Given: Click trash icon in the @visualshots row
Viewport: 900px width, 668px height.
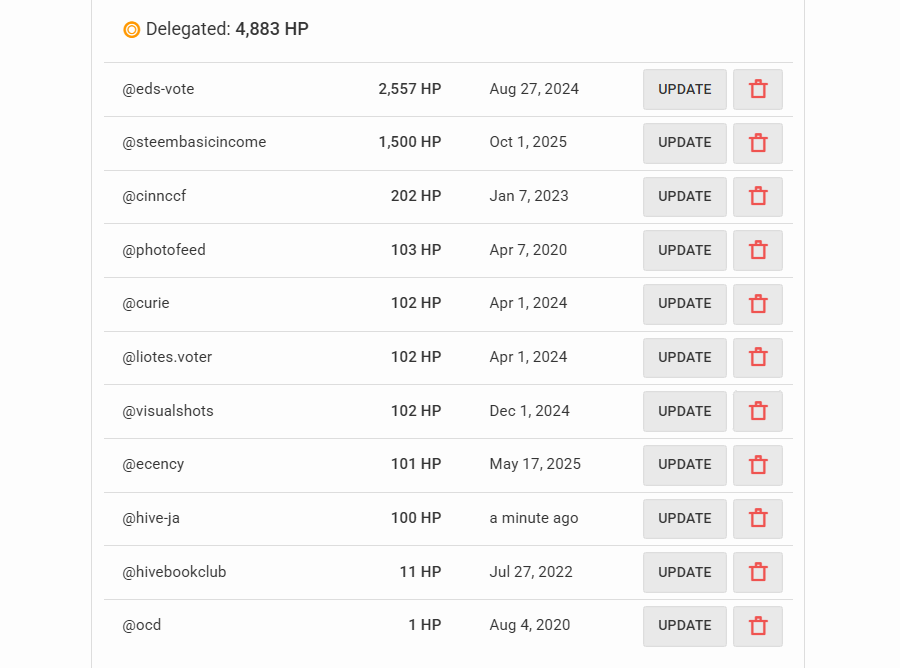Looking at the screenshot, I should [758, 411].
